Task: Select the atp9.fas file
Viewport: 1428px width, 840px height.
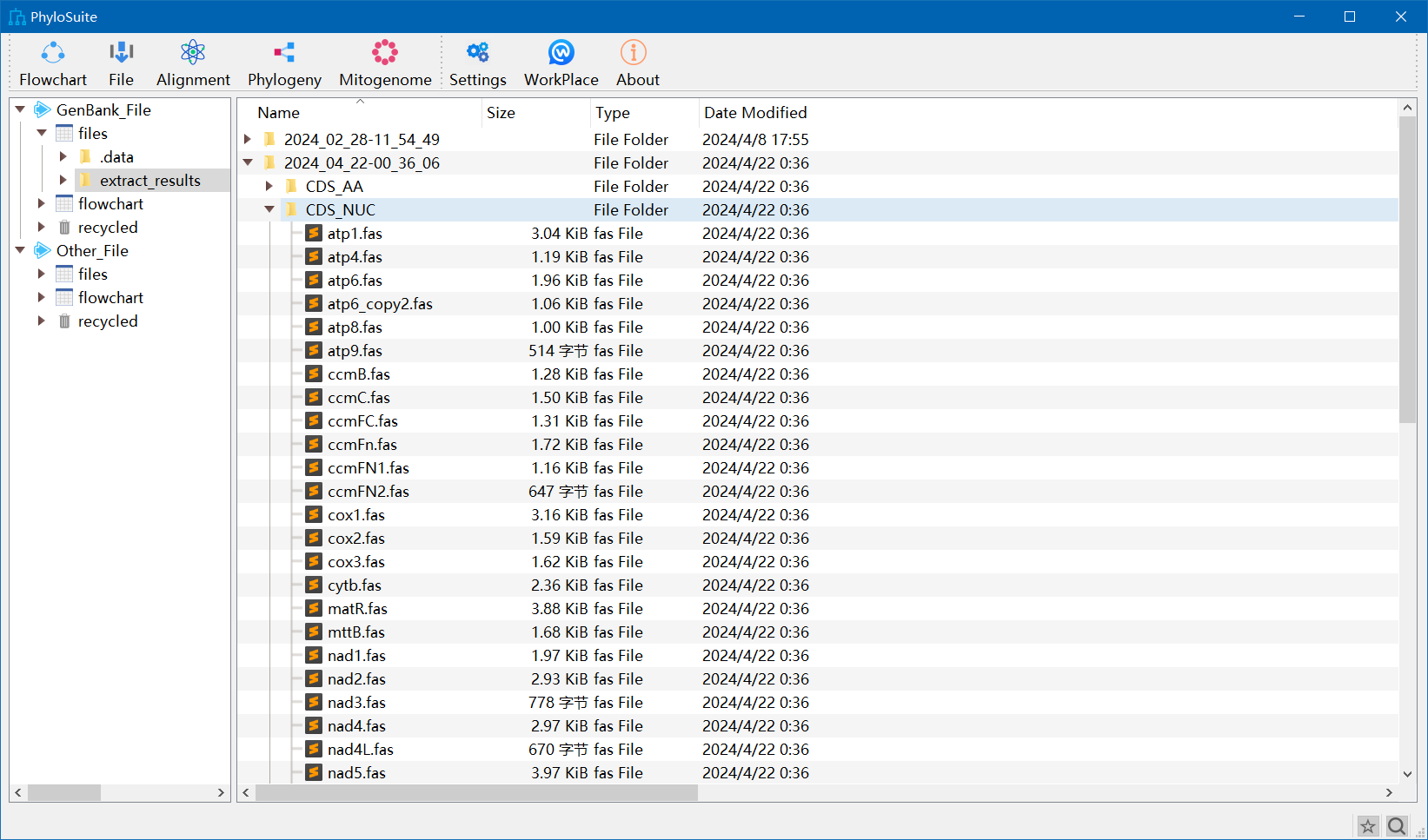Action: tap(355, 350)
